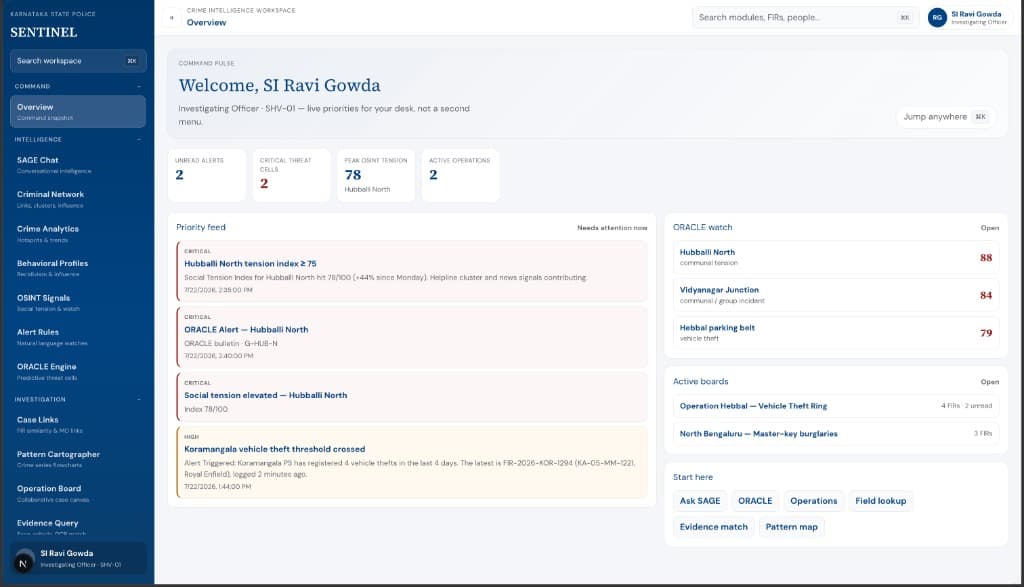
Task: Click the "Needs attention now" label
Action: (x=612, y=228)
